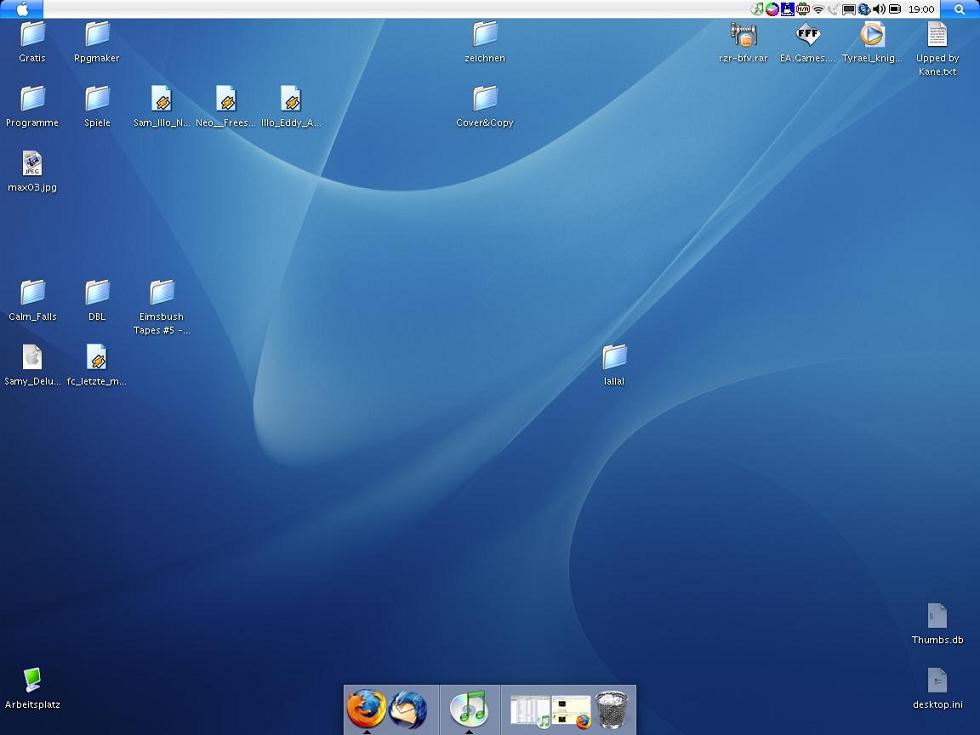The width and height of the screenshot is (980, 735).
Task: Open Thunderbird mail in the dock
Action: [x=408, y=710]
